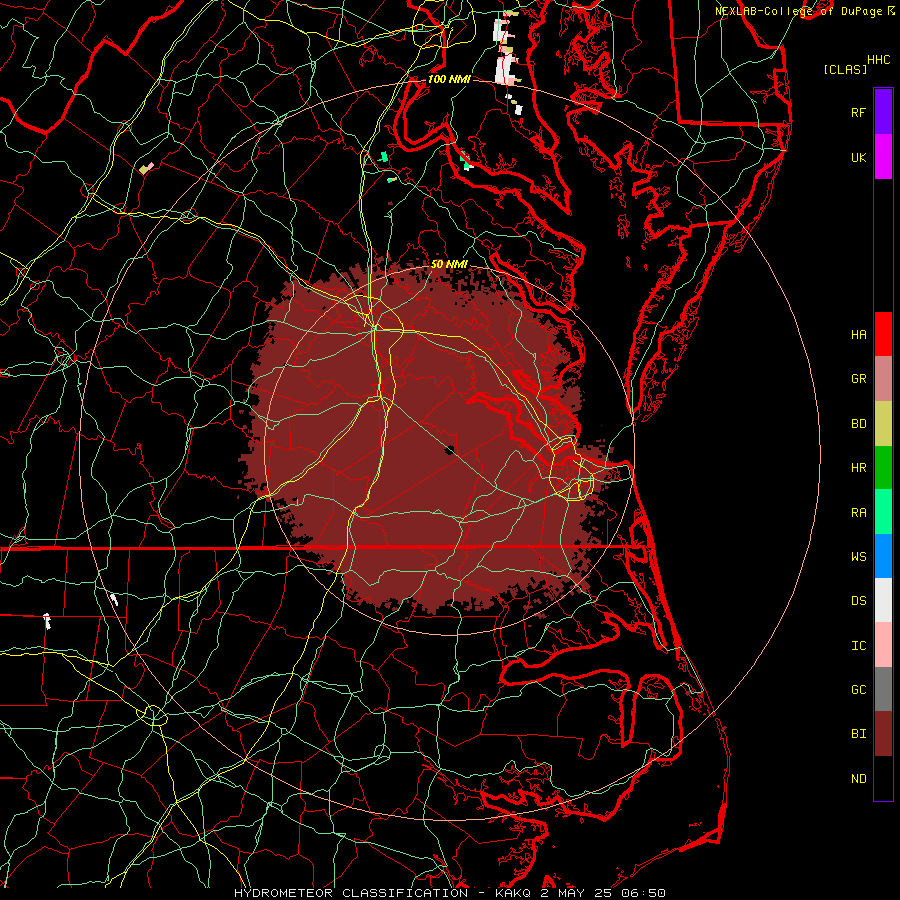Click the DS white legend swatch
The height and width of the screenshot is (900, 900).
coord(883,600)
